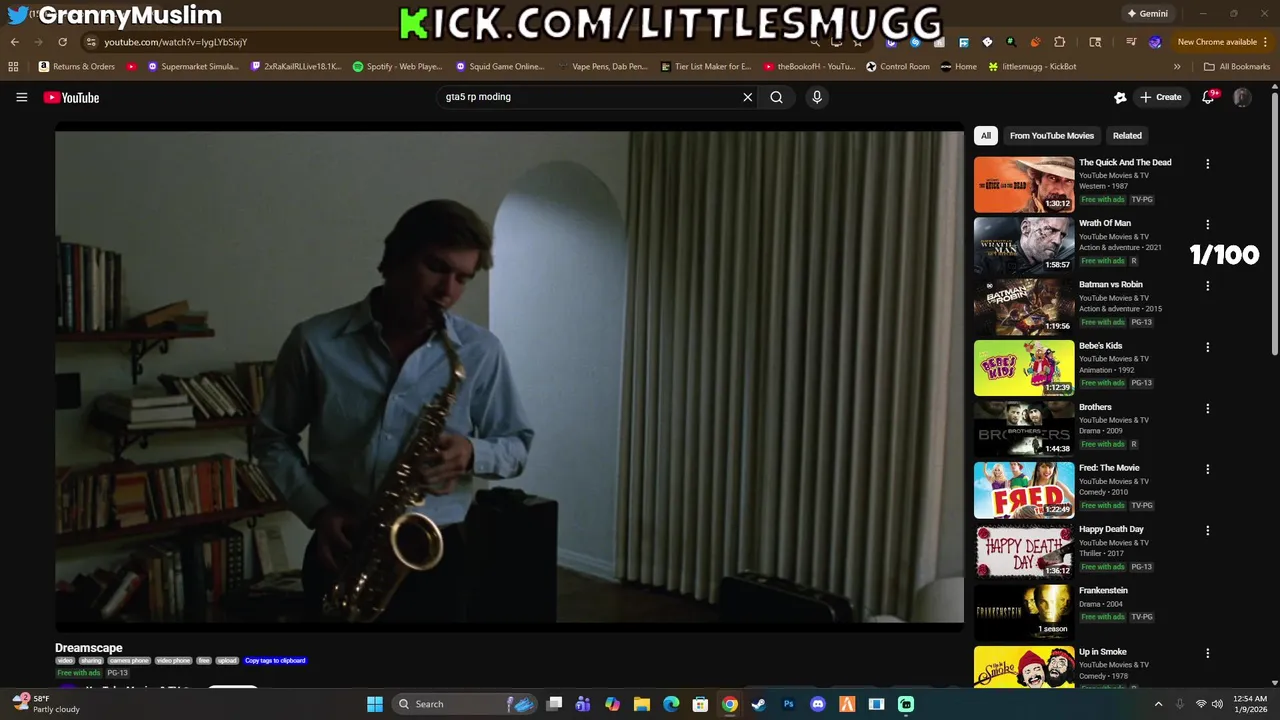1280x720 pixels.
Task: Click the address bar URL
Action: pos(176,42)
